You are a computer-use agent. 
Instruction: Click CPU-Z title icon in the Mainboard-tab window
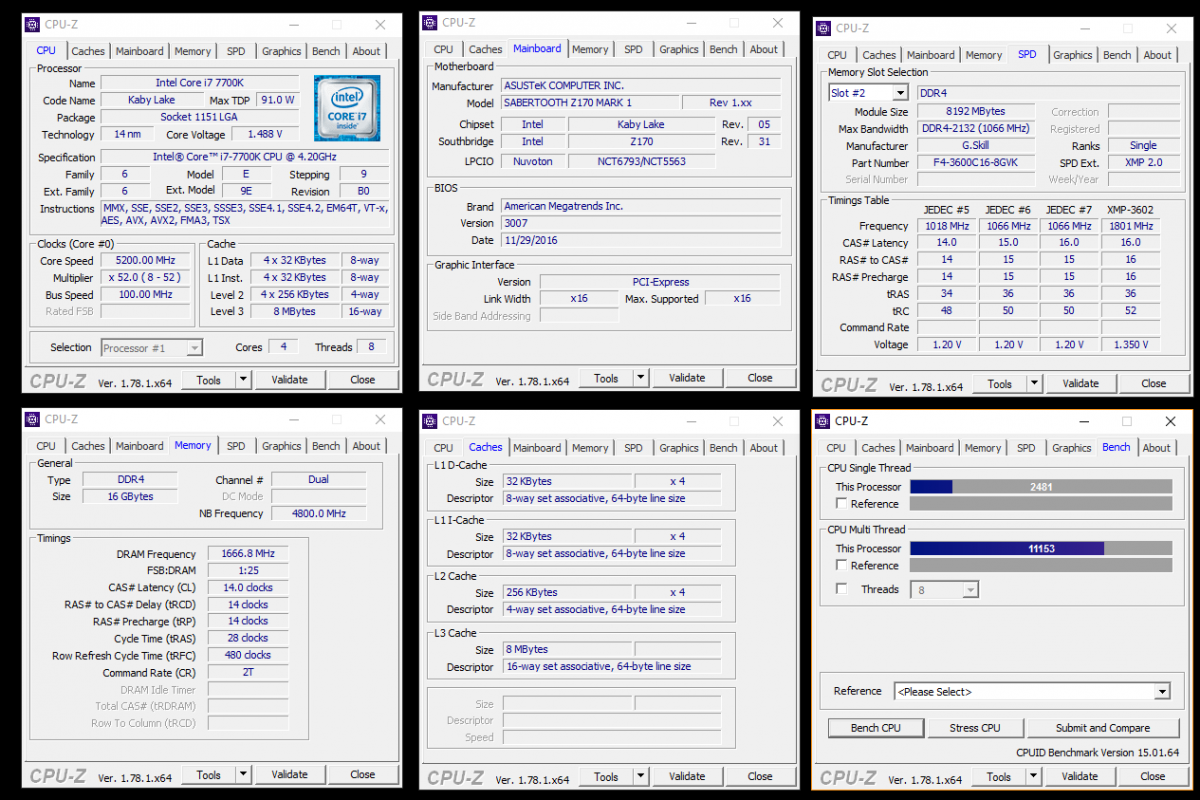point(430,22)
